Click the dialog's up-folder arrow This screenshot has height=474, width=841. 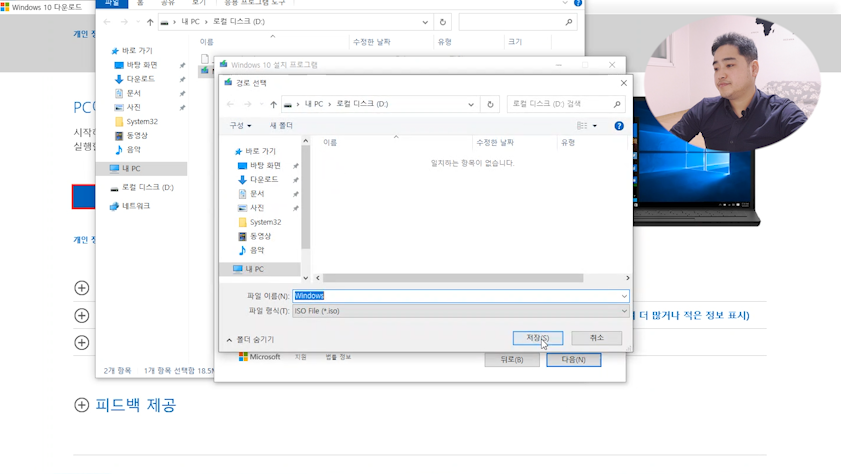(273, 104)
